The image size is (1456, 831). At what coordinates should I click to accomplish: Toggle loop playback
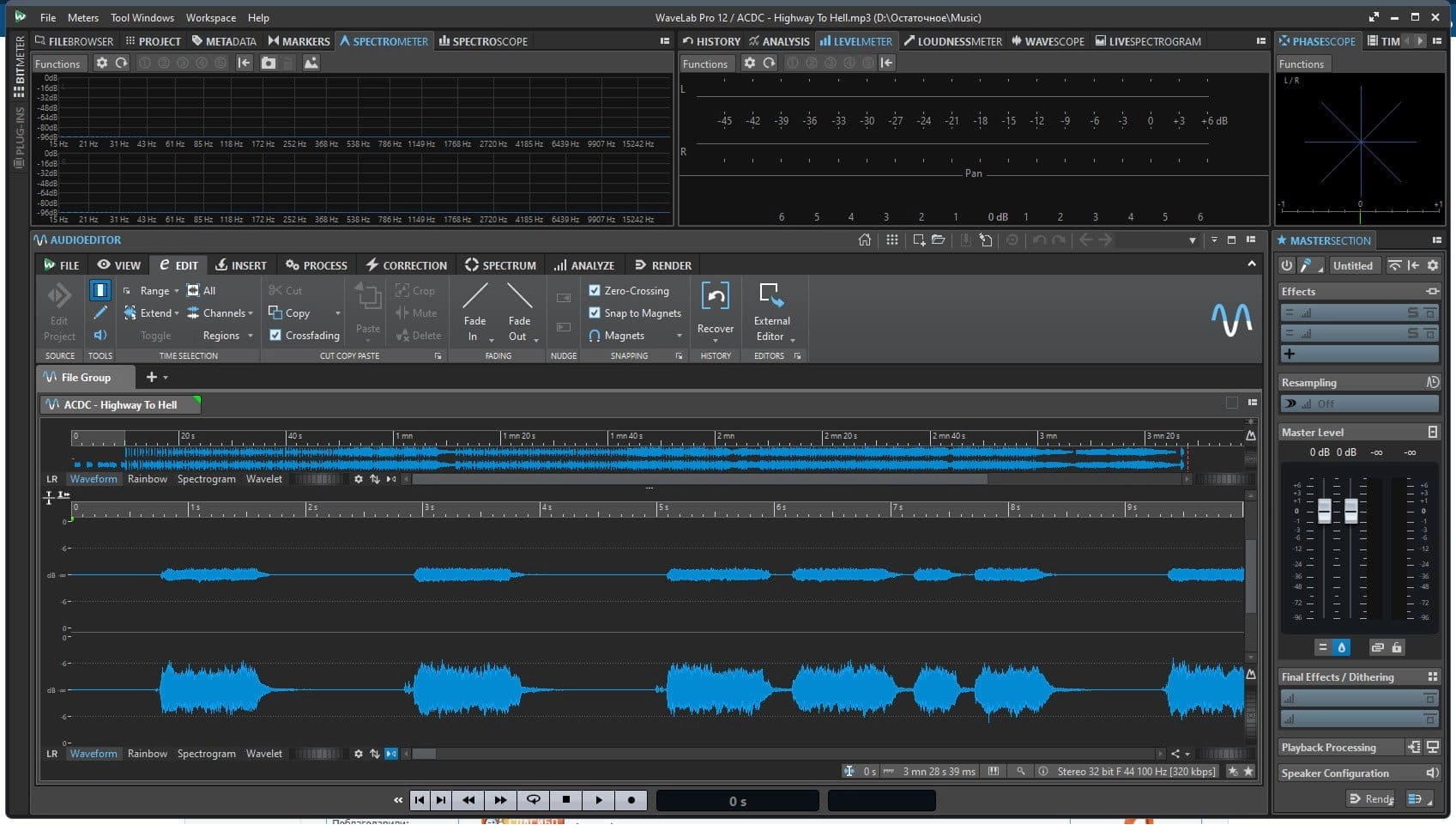pos(533,800)
